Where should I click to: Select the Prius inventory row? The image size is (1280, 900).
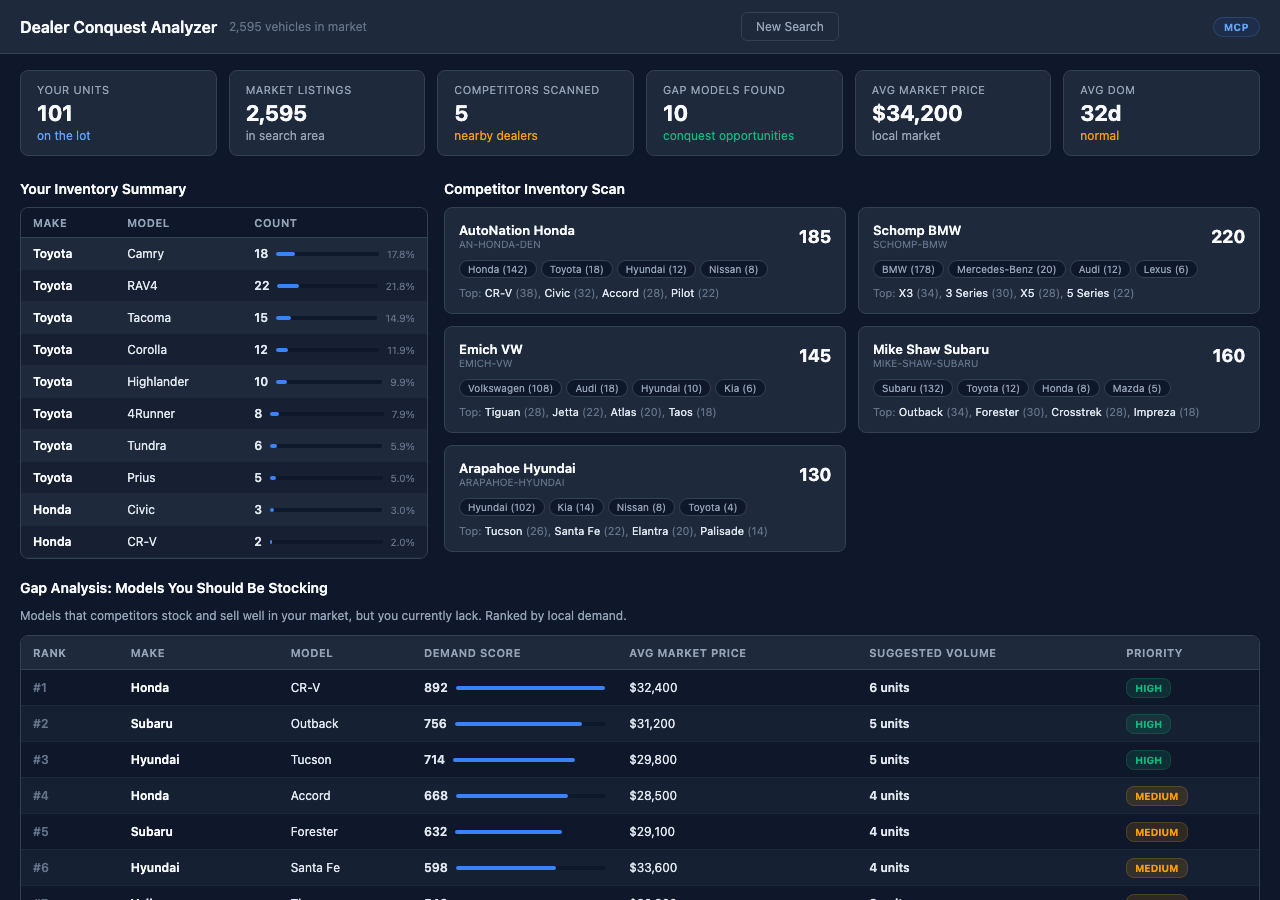point(224,478)
